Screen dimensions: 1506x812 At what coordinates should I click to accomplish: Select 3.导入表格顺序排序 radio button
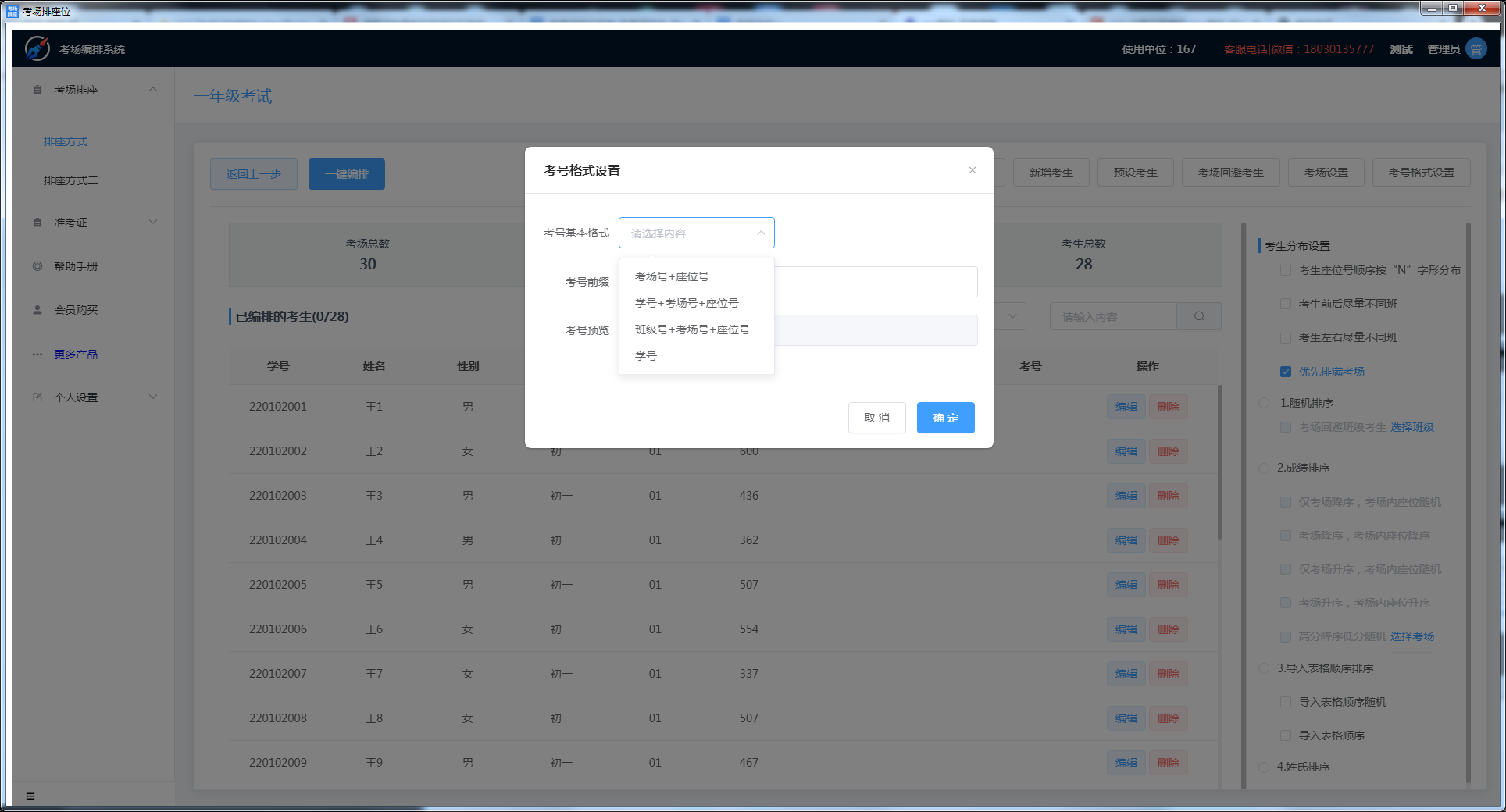[1264, 668]
